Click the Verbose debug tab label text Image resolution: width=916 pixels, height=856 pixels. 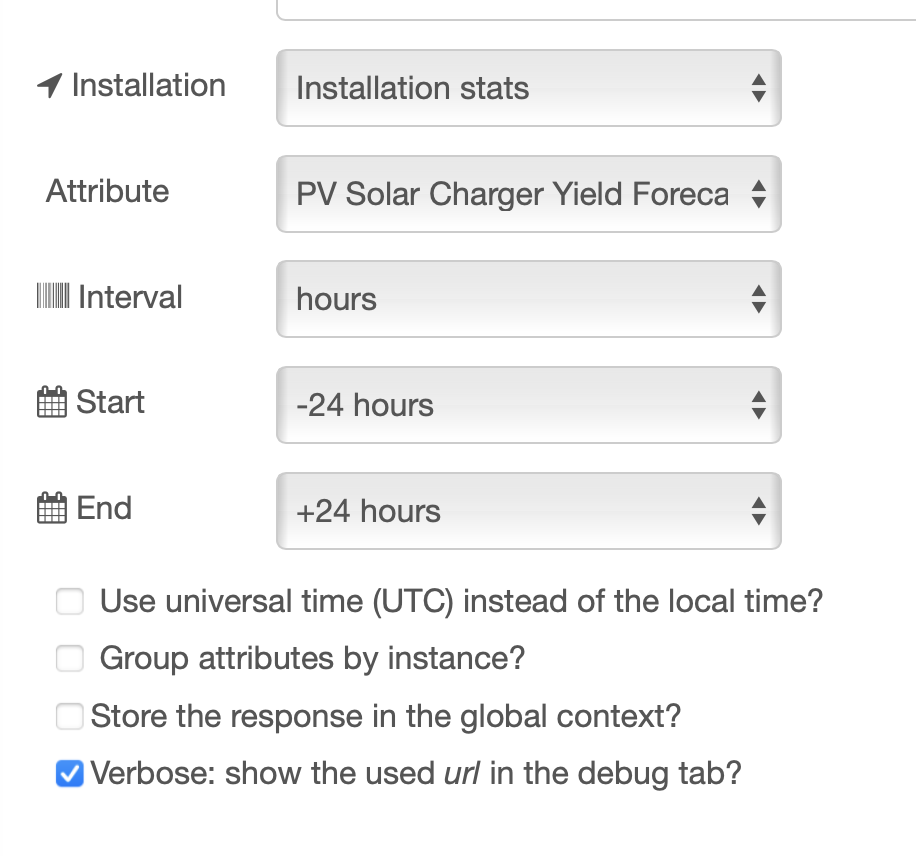[416, 774]
